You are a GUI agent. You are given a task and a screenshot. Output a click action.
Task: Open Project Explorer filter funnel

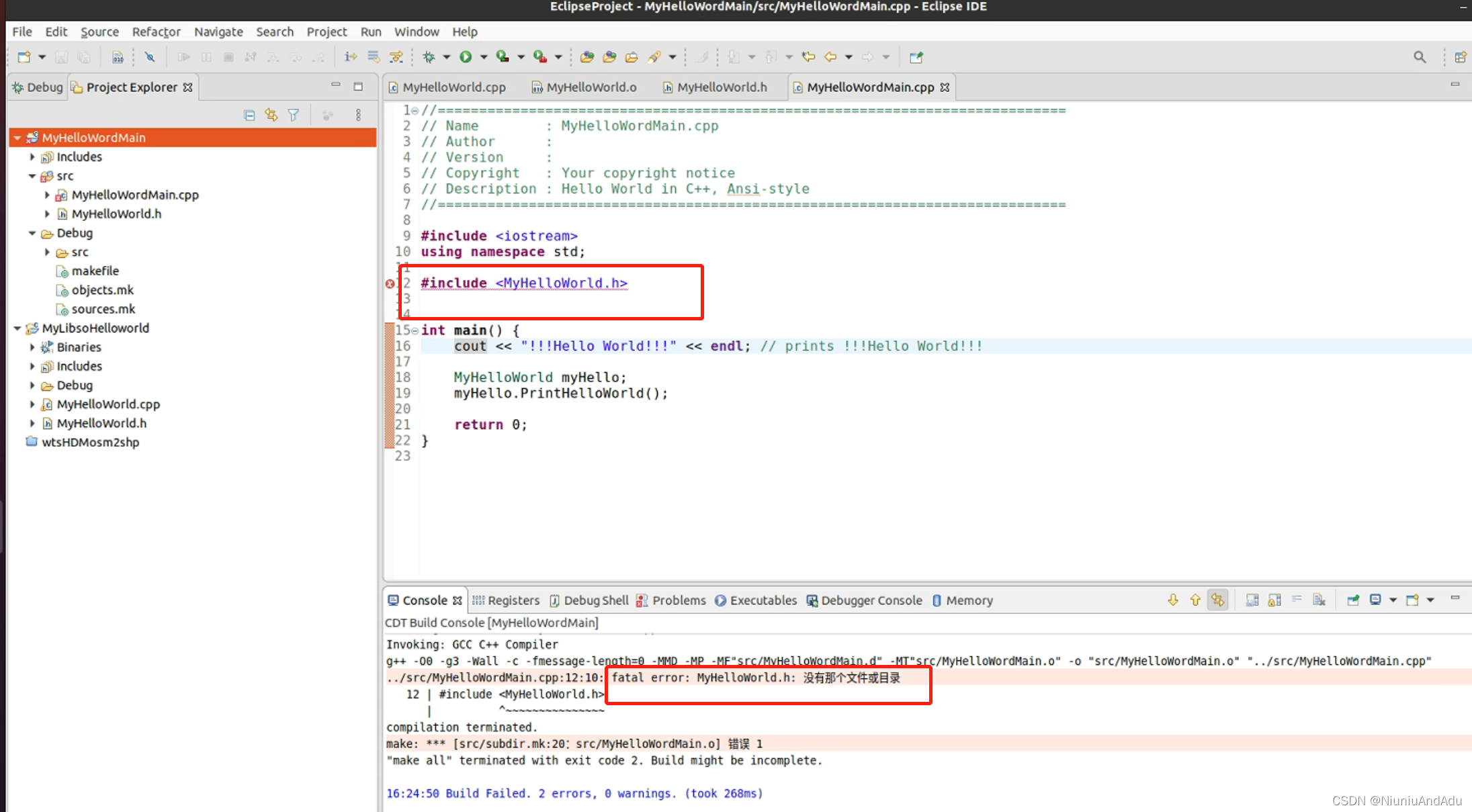[294, 116]
